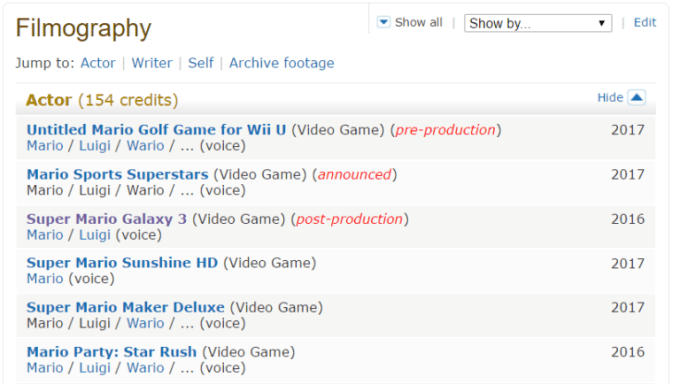Image resolution: width=680 pixels, height=384 pixels.
Task: Open Mario Party: Star Rush title
Action: click(111, 352)
